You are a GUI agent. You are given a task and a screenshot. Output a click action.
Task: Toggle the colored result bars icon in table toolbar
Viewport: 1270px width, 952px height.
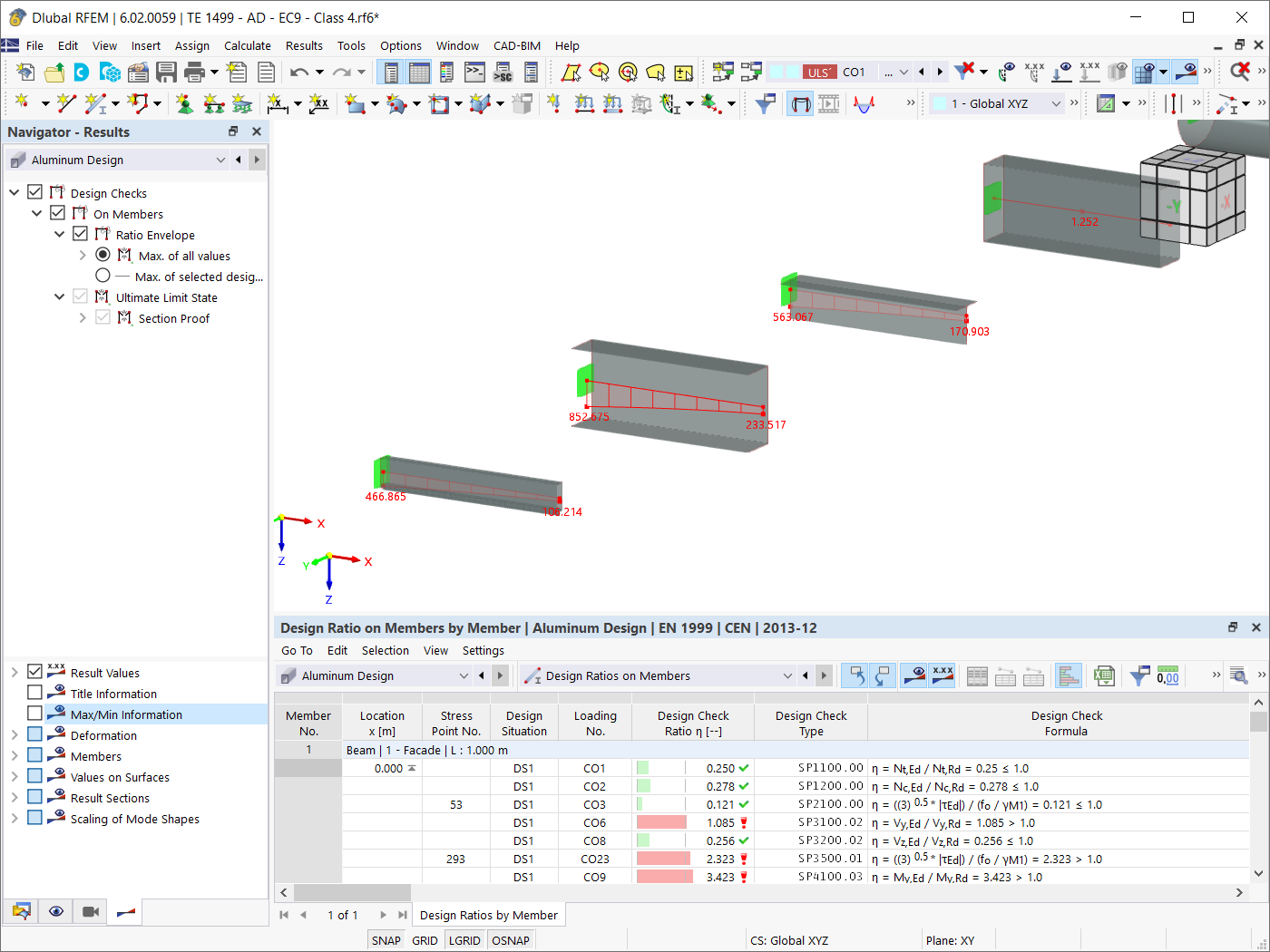click(1069, 675)
